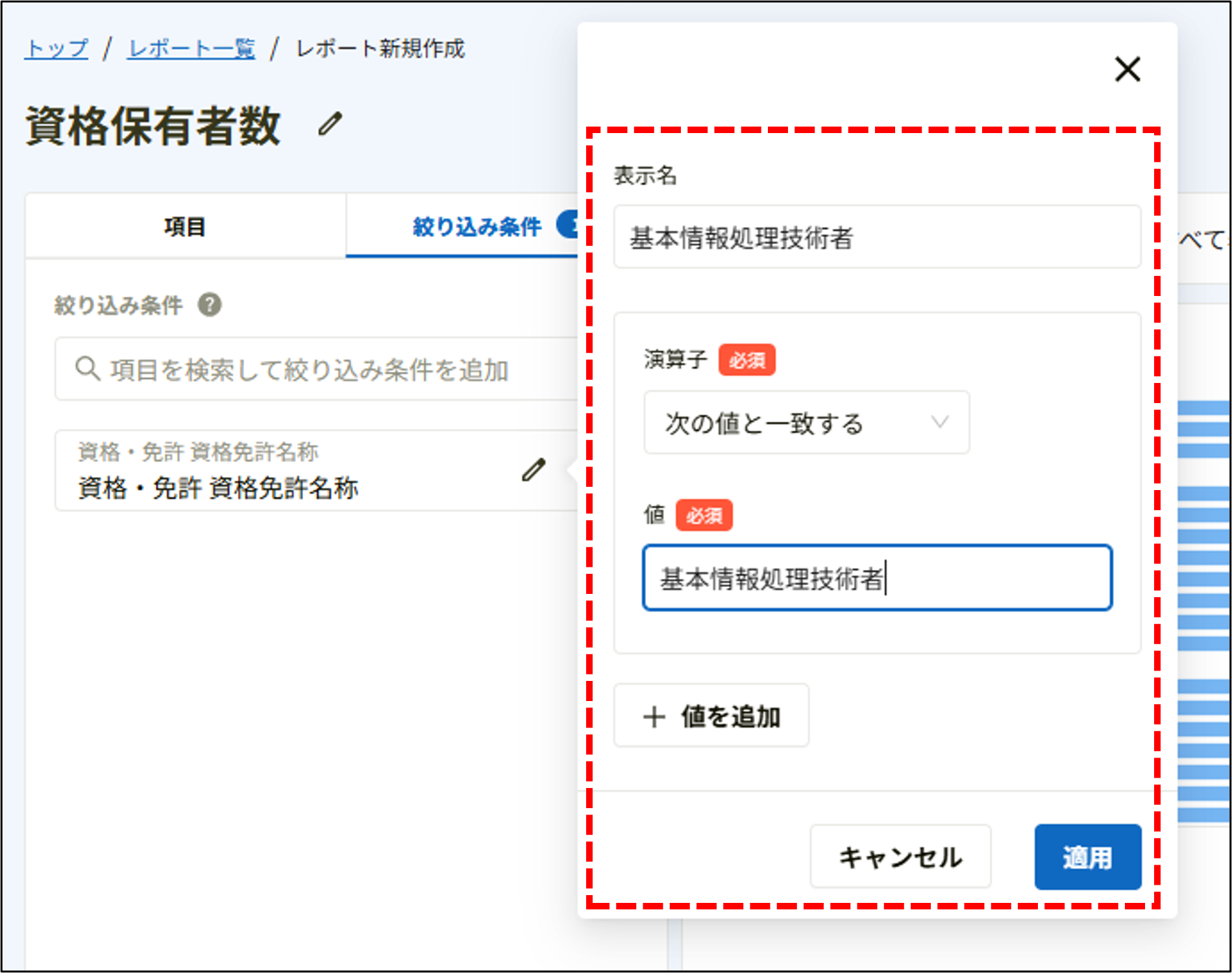Focus the 値 input containing 基本情報処理技術者
The height and width of the screenshot is (973, 1232).
tap(878, 578)
